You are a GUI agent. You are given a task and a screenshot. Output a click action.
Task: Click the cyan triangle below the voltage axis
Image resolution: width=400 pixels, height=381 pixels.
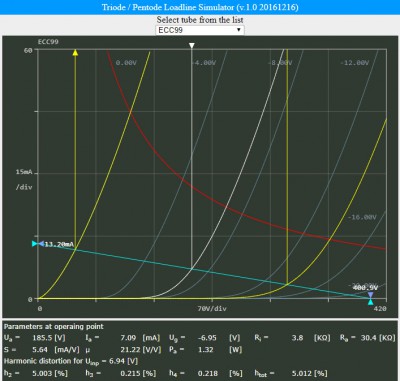(x=370, y=302)
